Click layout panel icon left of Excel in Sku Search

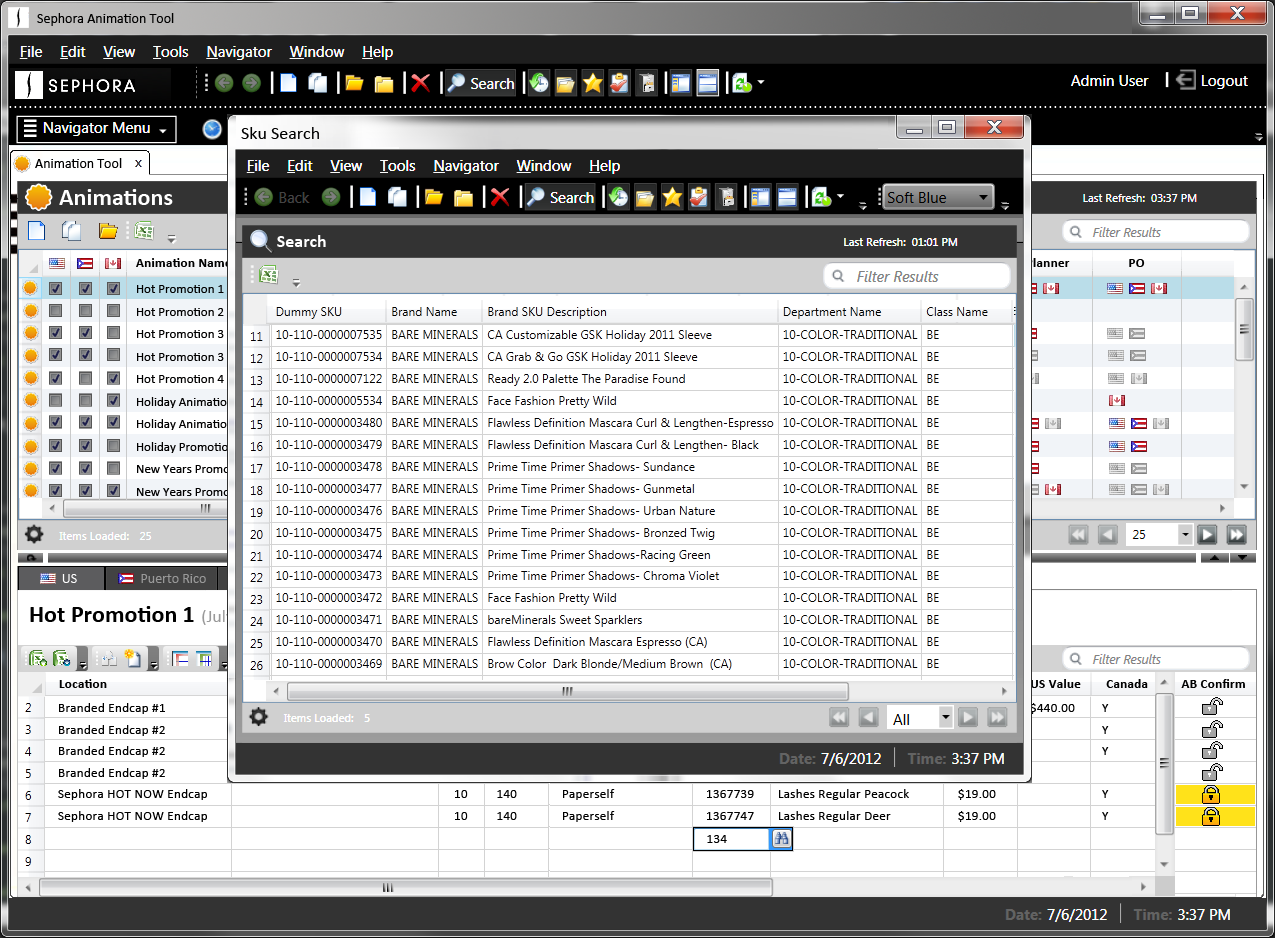click(x=788, y=197)
